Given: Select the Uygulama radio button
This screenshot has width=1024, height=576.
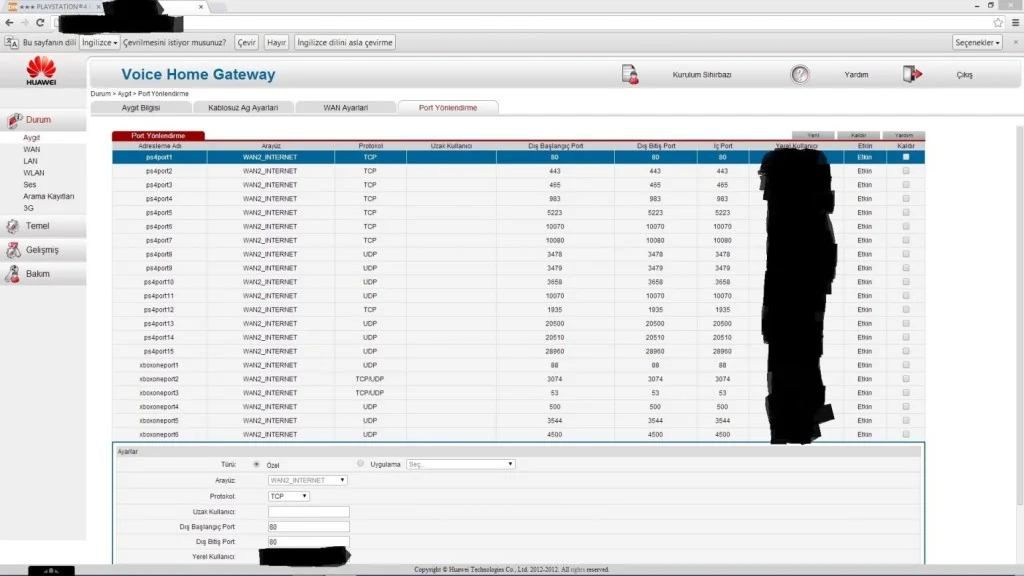Looking at the screenshot, I should [x=361, y=464].
